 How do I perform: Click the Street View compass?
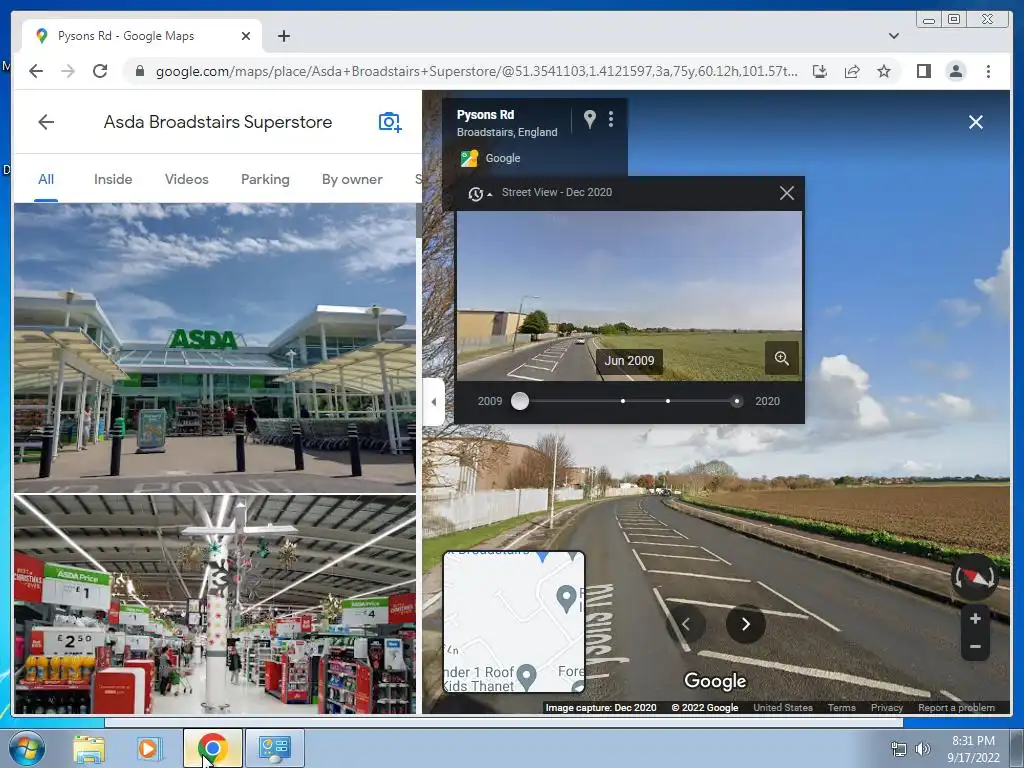974,577
